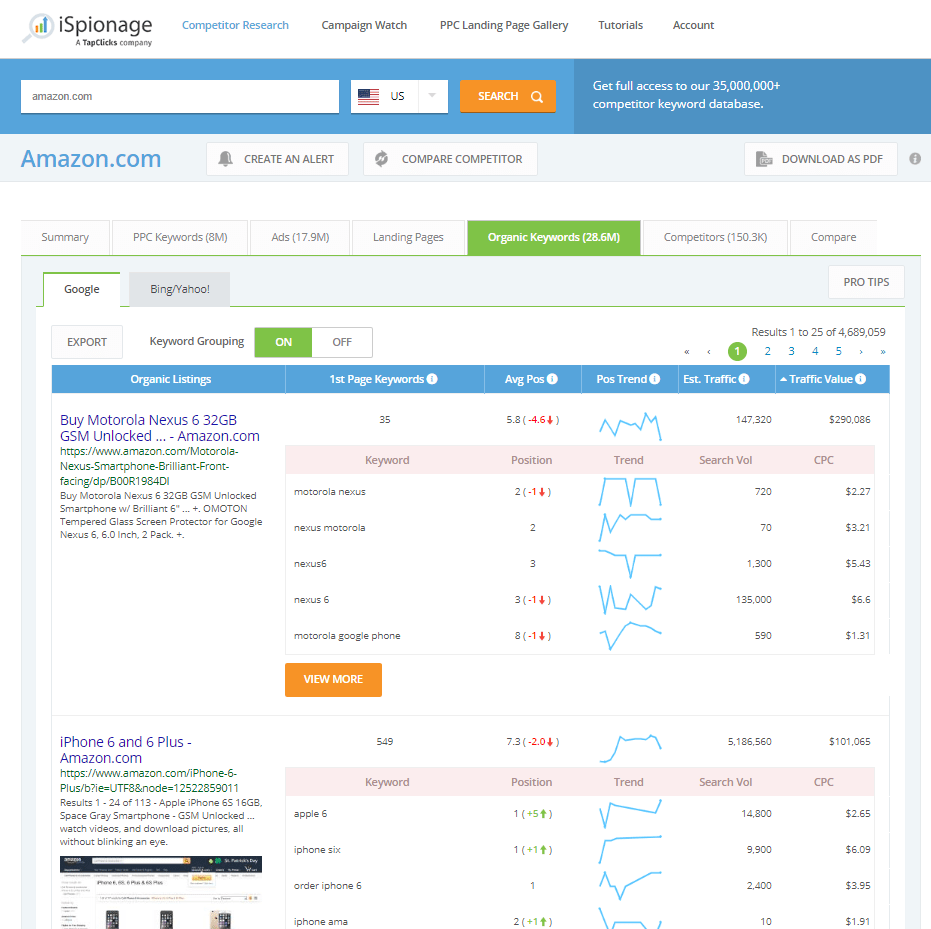The width and height of the screenshot is (931, 929).
Task: Click the trend sparkline for nexus 6 keyword
Action: click(630, 600)
